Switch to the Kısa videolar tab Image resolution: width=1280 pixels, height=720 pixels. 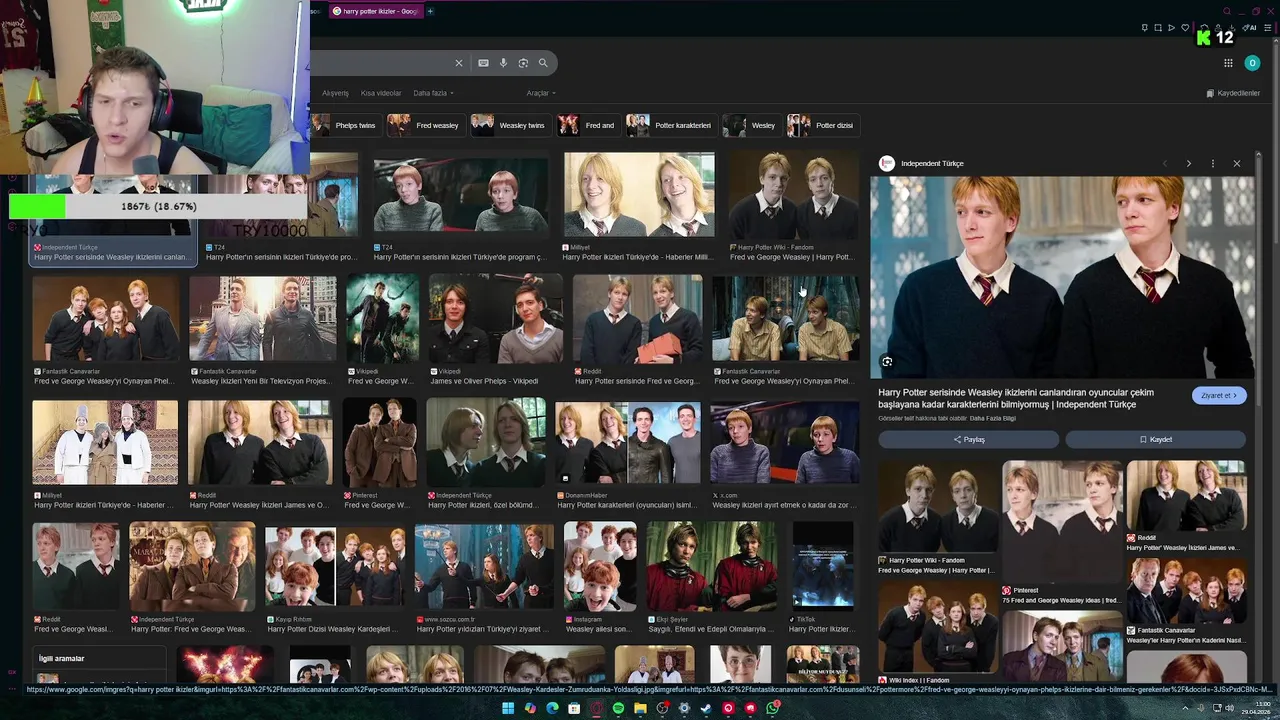(381, 93)
